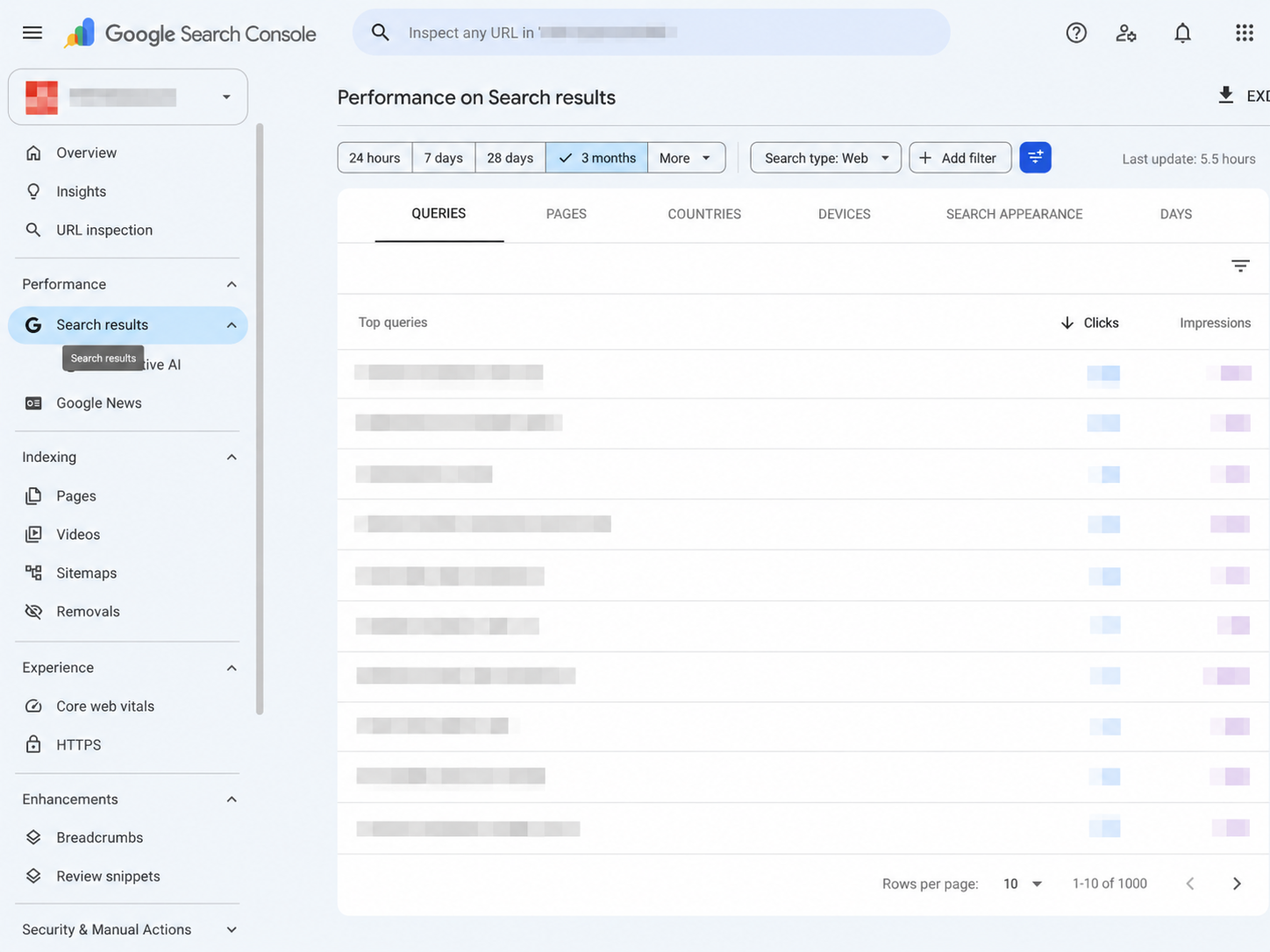Open the HTTPS report
Viewport: 1270px width, 952px height.
(x=79, y=744)
